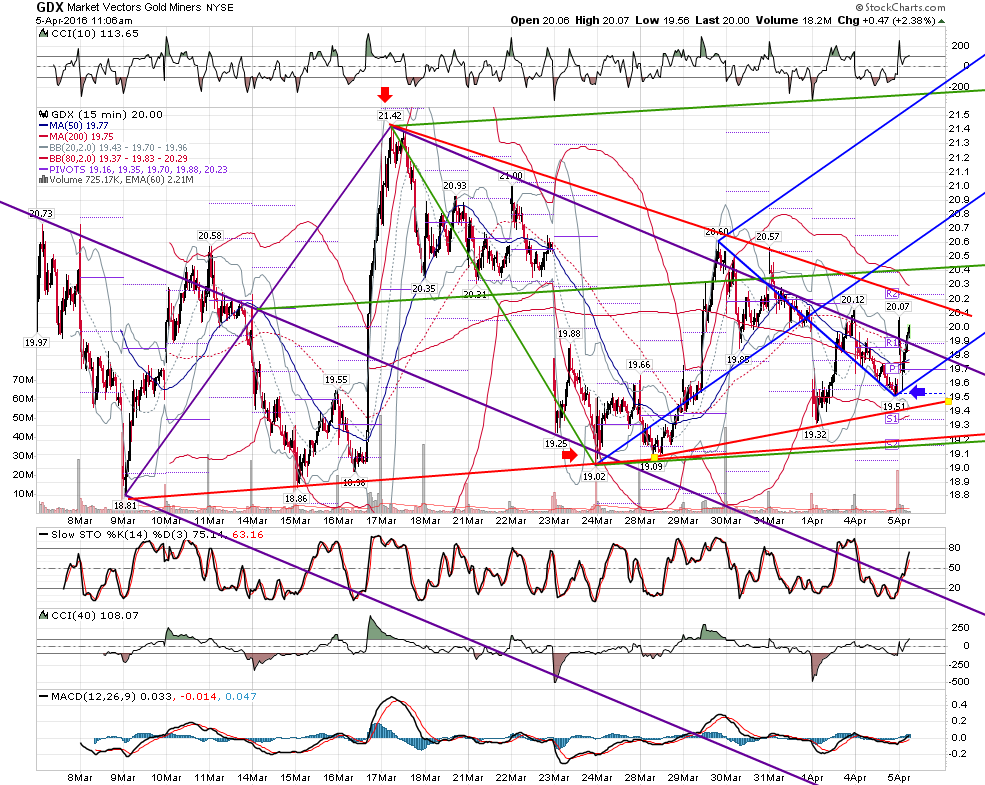This screenshot has height=785, width=985.
Task: Click the green up-triangle after Chg percentage
Action: (x=941, y=21)
